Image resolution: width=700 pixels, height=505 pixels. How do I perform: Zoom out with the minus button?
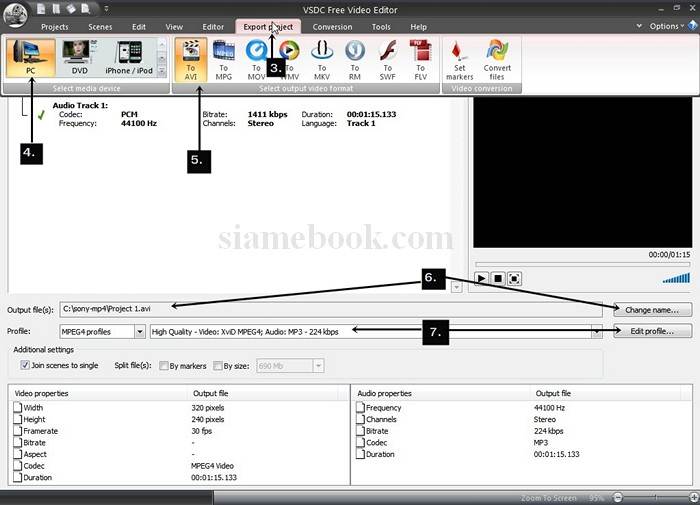click(618, 497)
